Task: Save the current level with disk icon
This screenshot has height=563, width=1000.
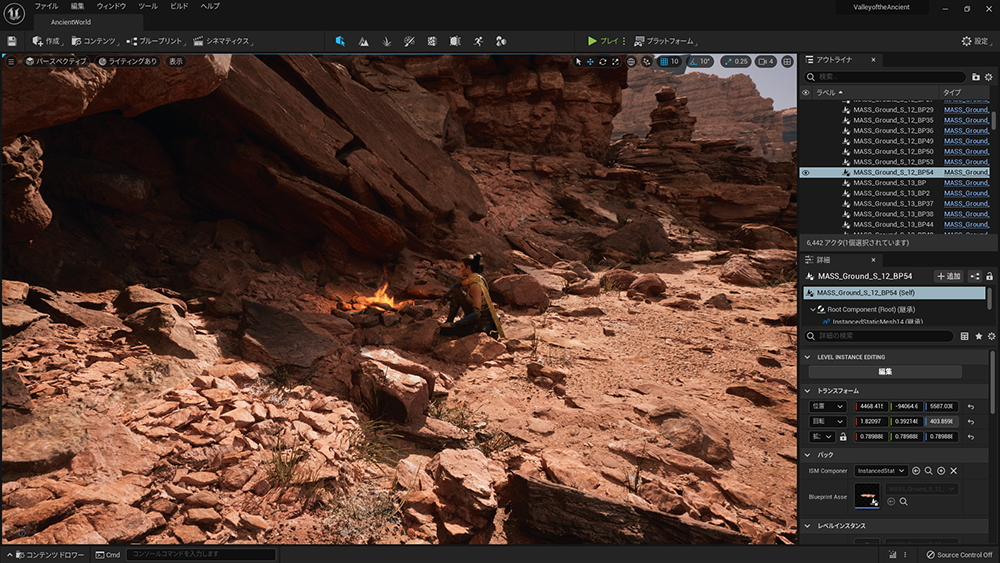Action: point(11,41)
